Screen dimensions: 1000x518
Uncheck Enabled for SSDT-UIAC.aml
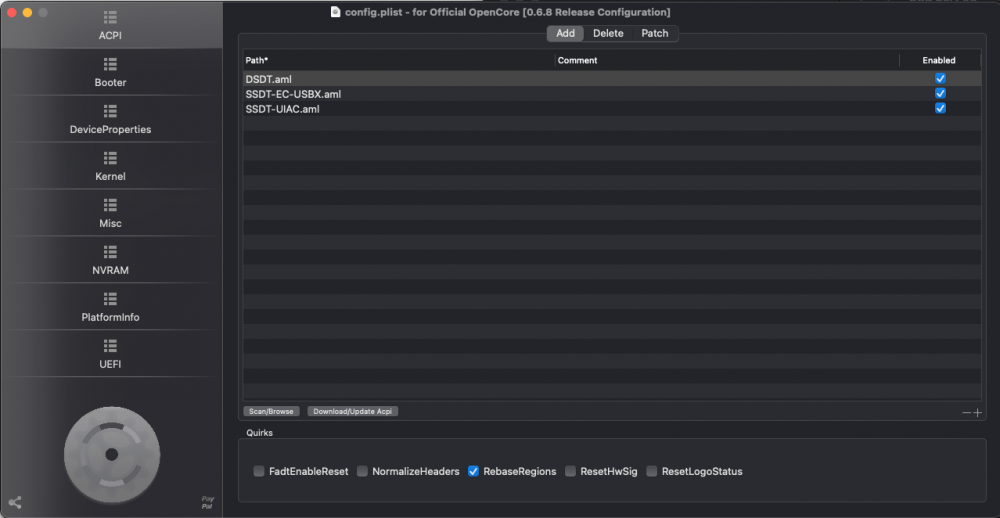coord(940,108)
